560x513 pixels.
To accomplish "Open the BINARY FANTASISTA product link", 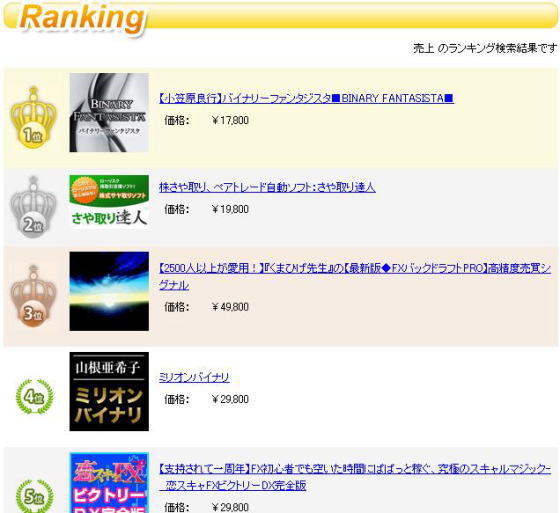I will click(306, 98).
